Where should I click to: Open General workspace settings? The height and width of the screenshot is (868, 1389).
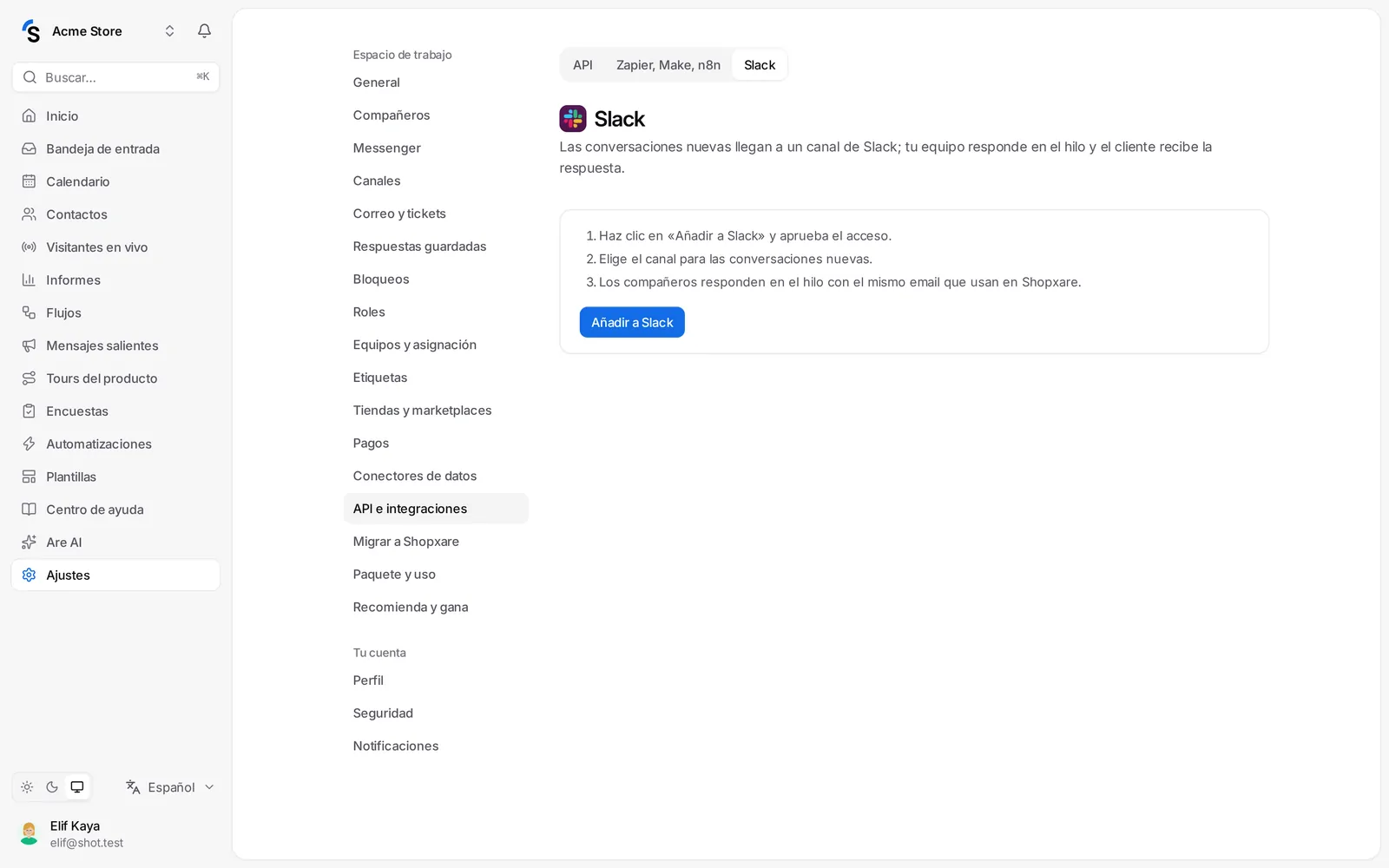point(436,82)
